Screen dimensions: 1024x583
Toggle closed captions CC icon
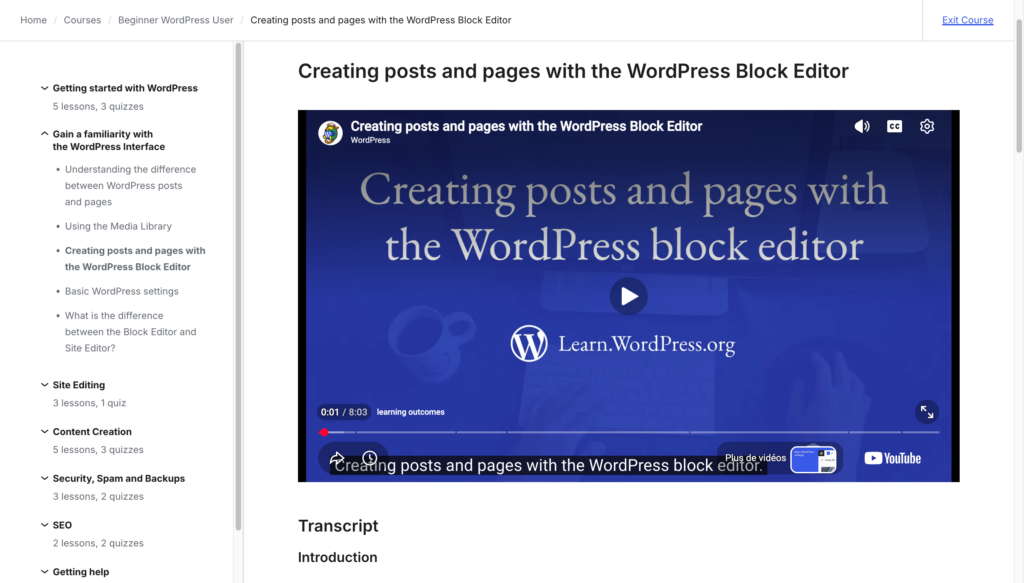(x=894, y=126)
